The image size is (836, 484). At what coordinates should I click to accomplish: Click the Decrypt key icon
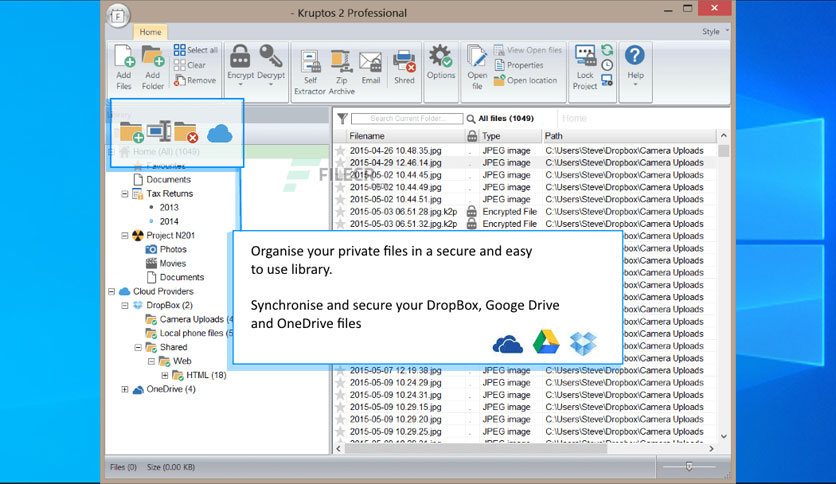[271, 57]
